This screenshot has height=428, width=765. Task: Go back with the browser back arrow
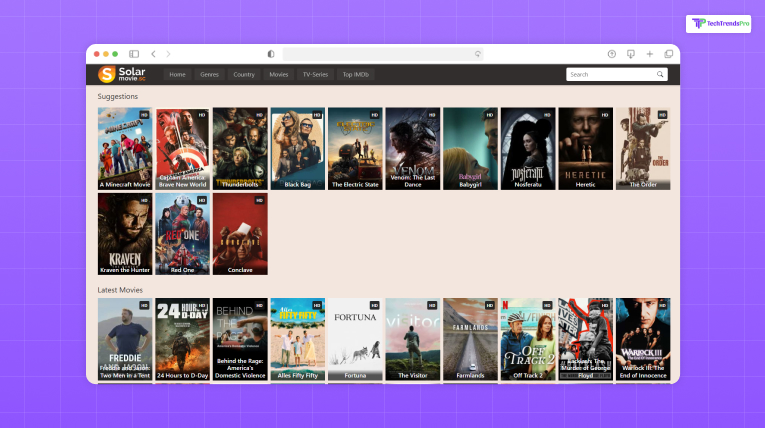153,54
